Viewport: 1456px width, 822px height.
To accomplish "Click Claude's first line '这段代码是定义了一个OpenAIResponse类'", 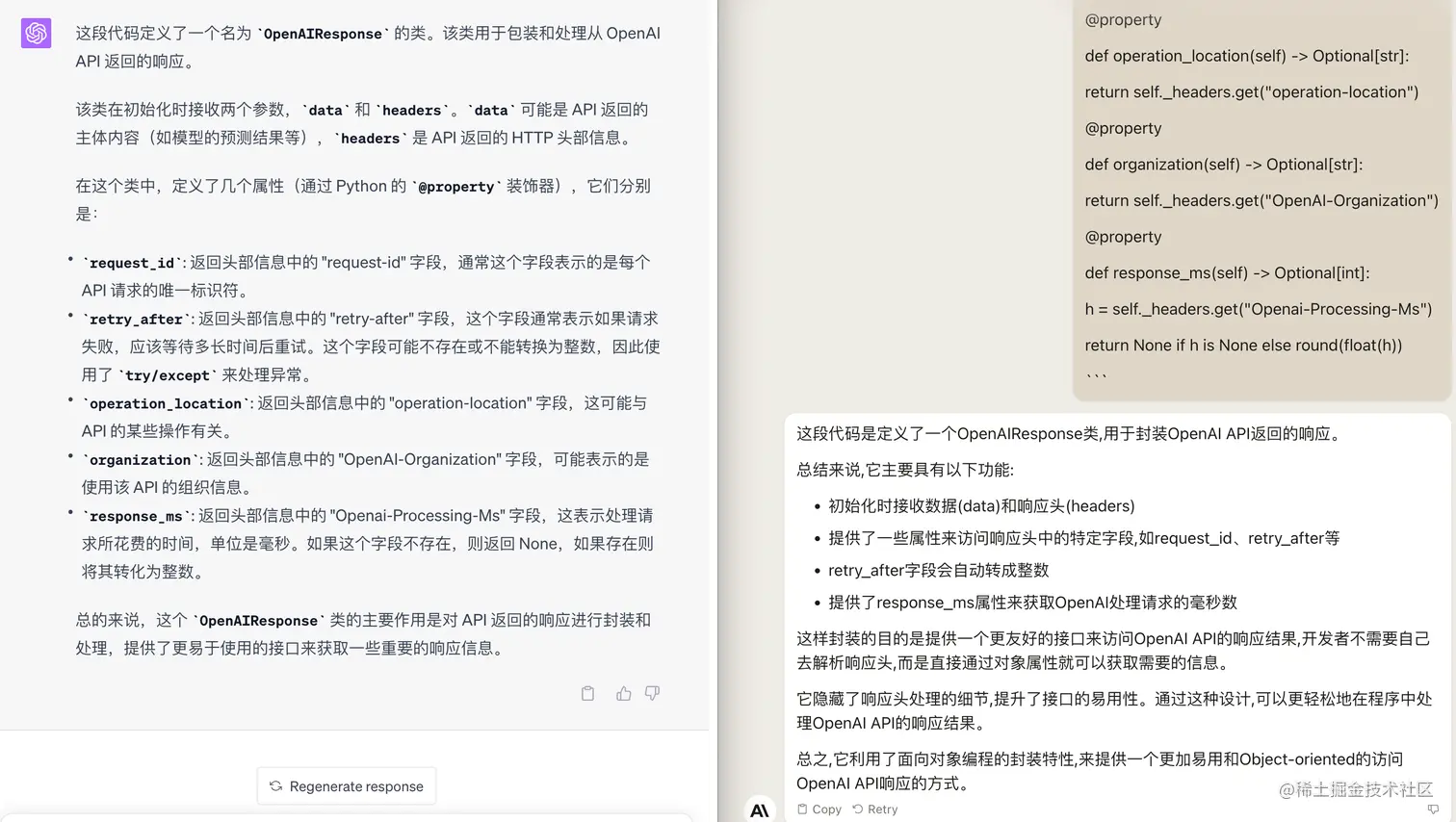I will click(1069, 434).
